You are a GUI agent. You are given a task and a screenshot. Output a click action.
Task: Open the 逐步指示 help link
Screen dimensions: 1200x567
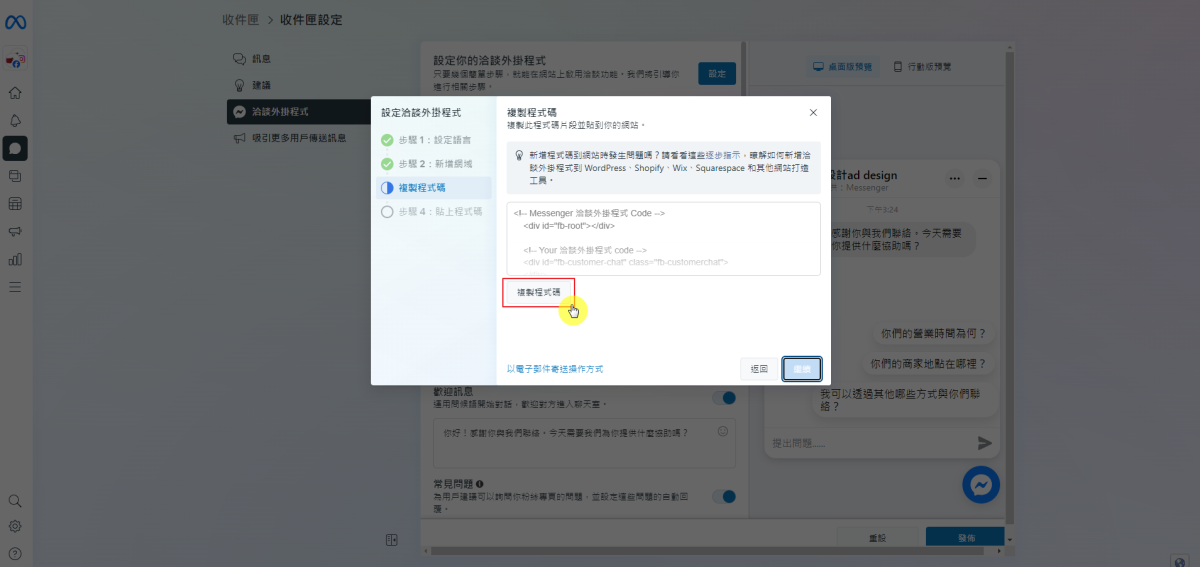(x=723, y=156)
